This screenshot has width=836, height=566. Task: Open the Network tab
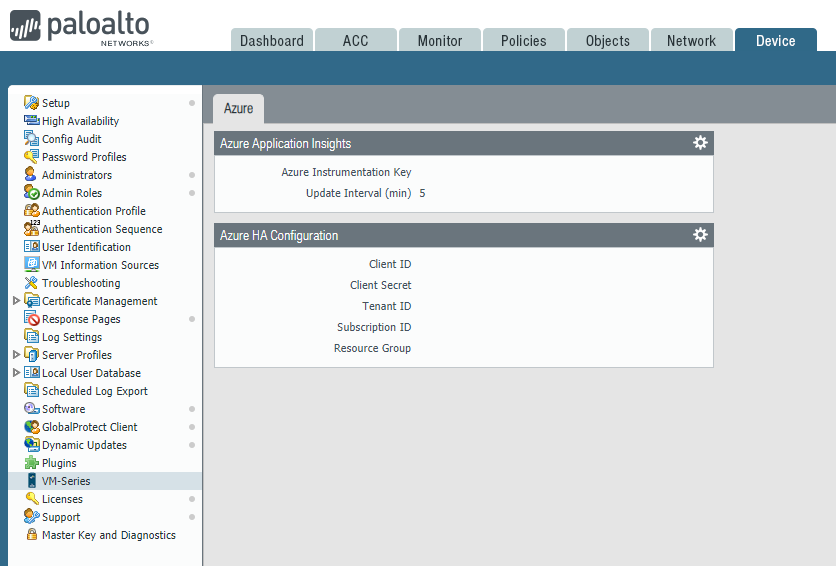coord(691,41)
